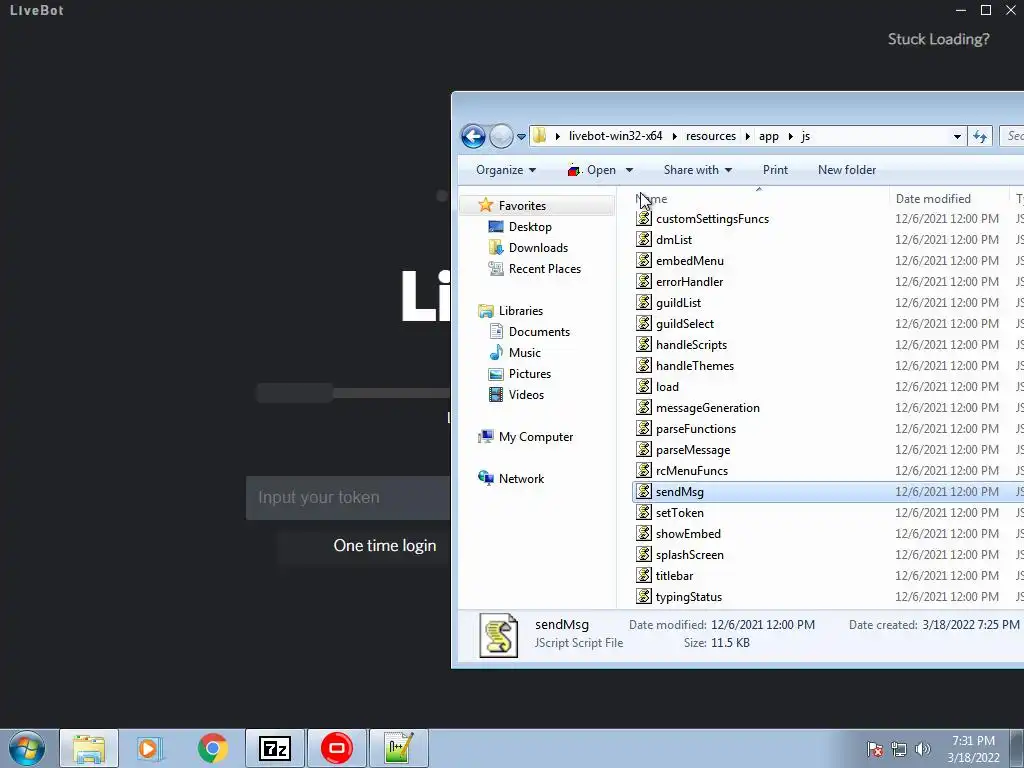Click the large sendMsg preview icon in details pane
The image size is (1024, 768).
[498, 635]
